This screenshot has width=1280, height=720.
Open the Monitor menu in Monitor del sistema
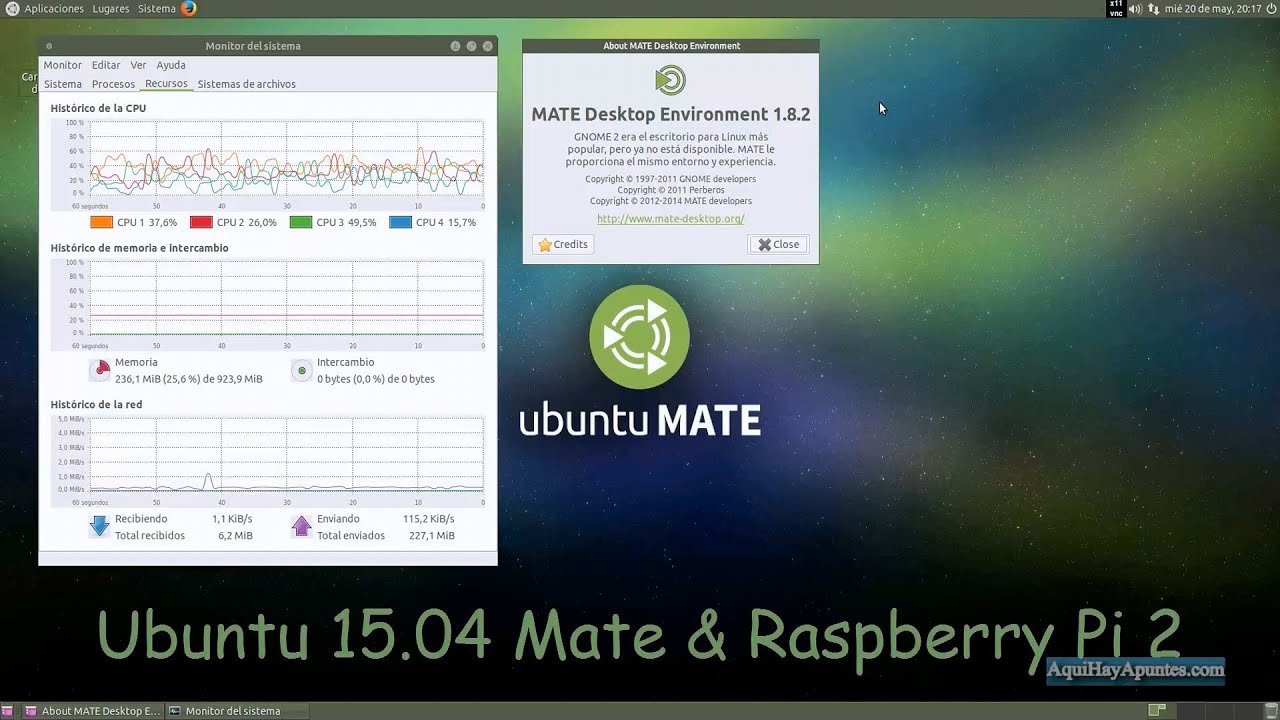[62, 65]
